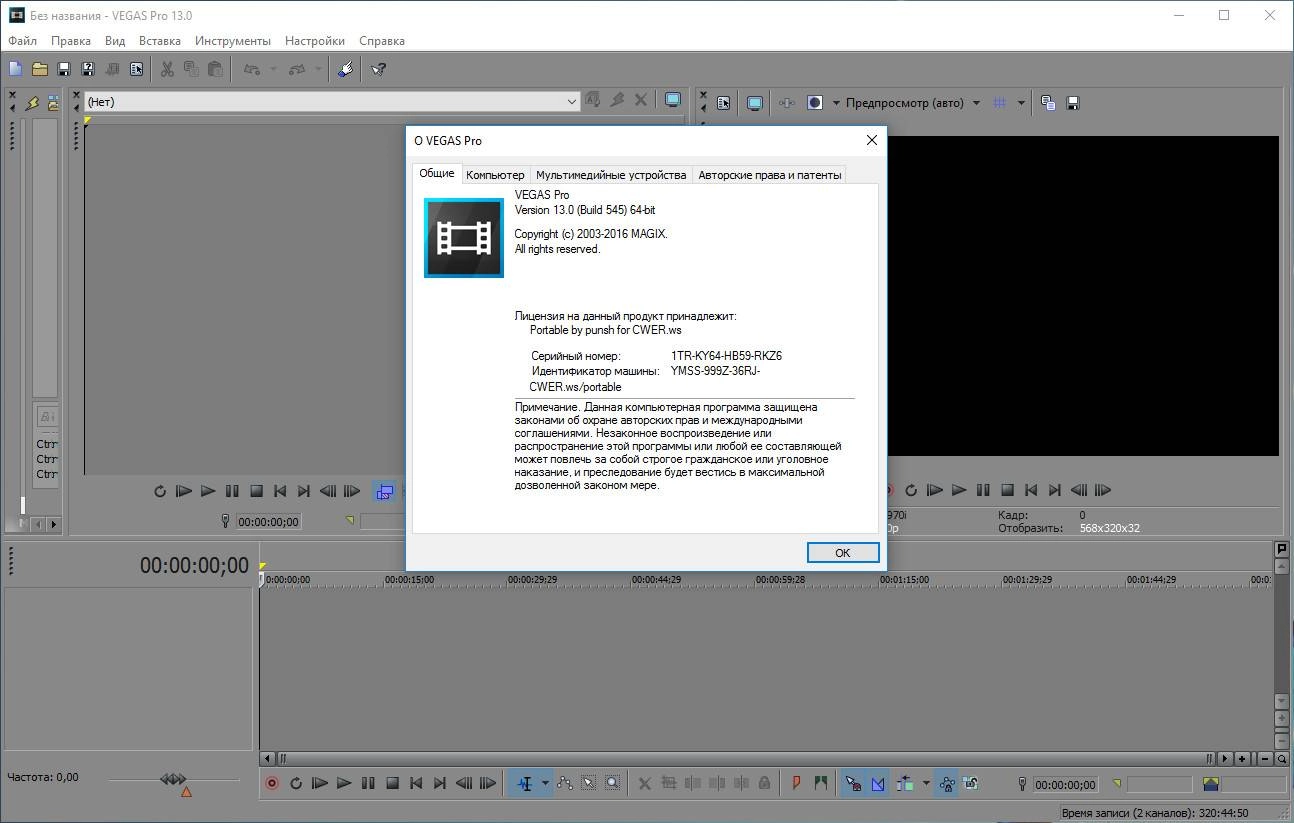Pause playback in the timeline transport
Viewport: 1294px width, 823px height.
tap(368, 784)
